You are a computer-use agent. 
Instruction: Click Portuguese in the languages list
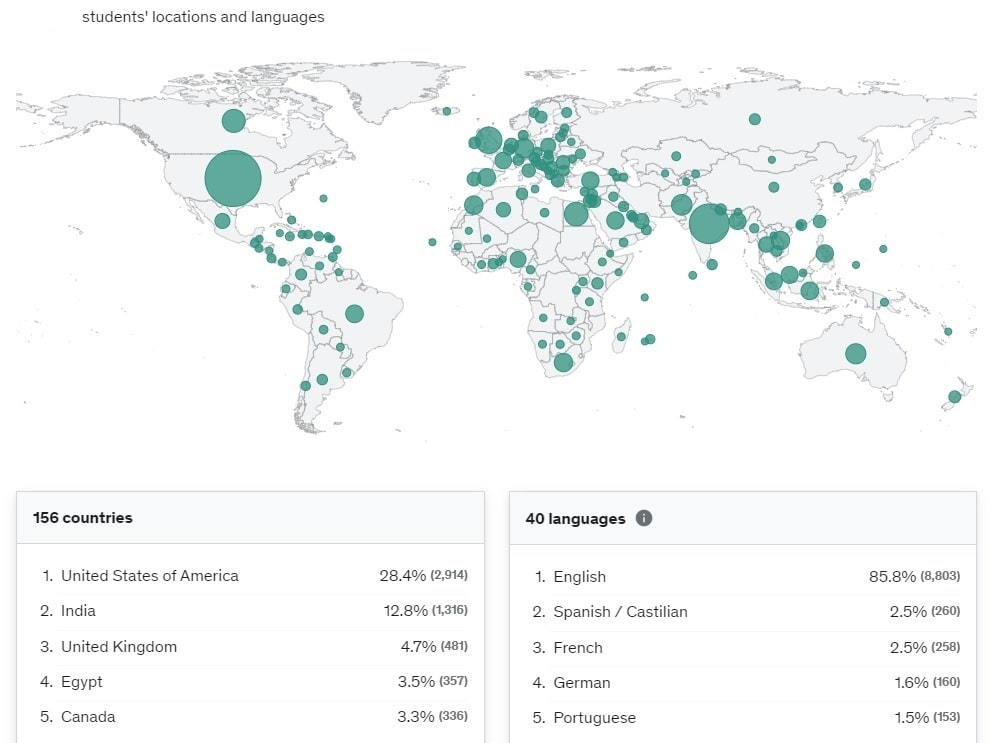coord(594,717)
